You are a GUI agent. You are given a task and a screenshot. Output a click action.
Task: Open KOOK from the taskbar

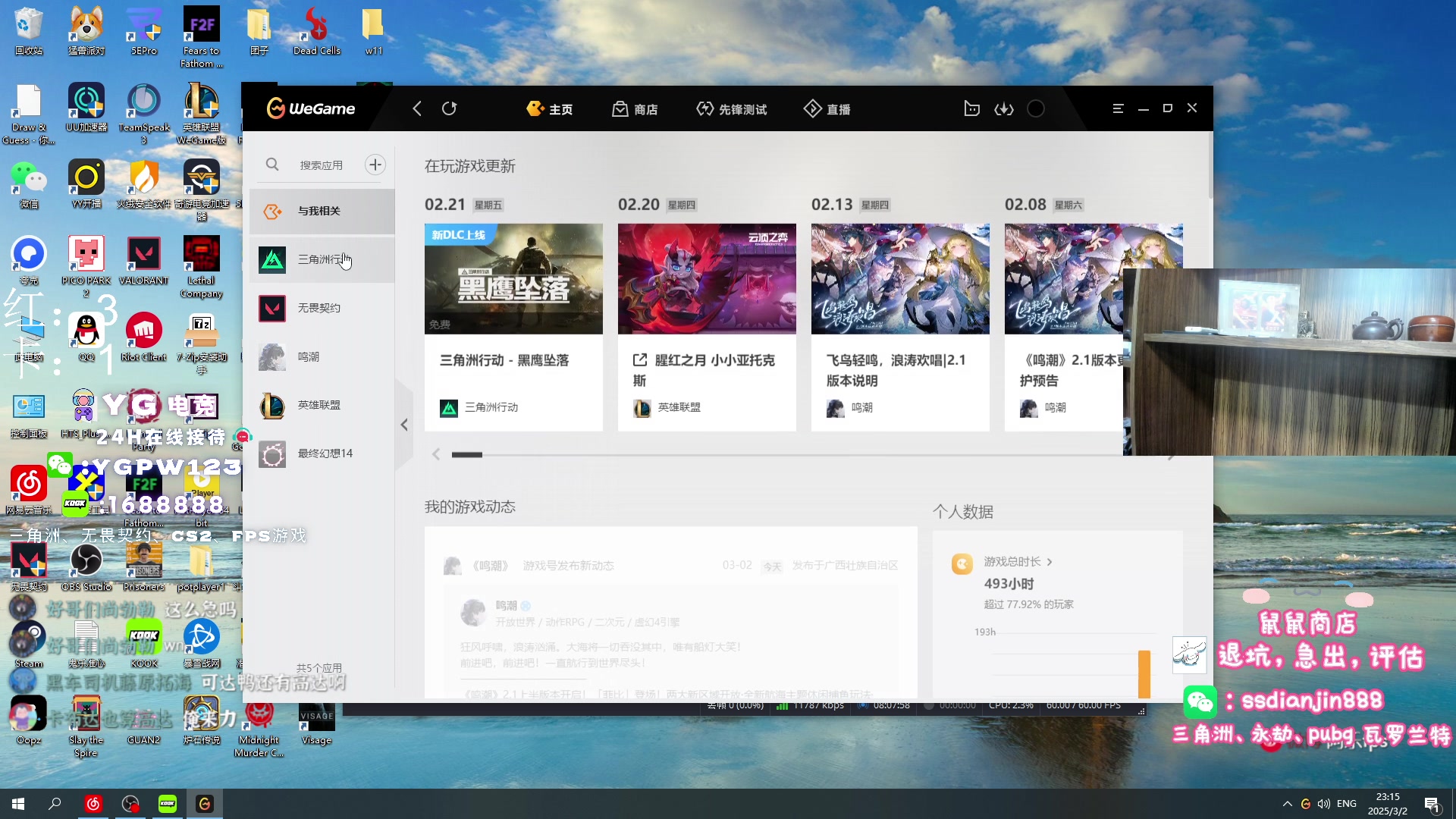(167, 804)
